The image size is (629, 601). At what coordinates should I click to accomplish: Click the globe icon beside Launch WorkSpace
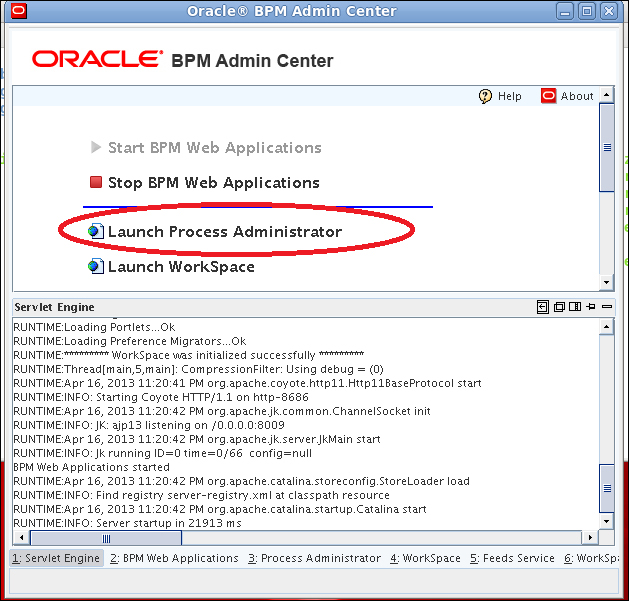click(95, 266)
